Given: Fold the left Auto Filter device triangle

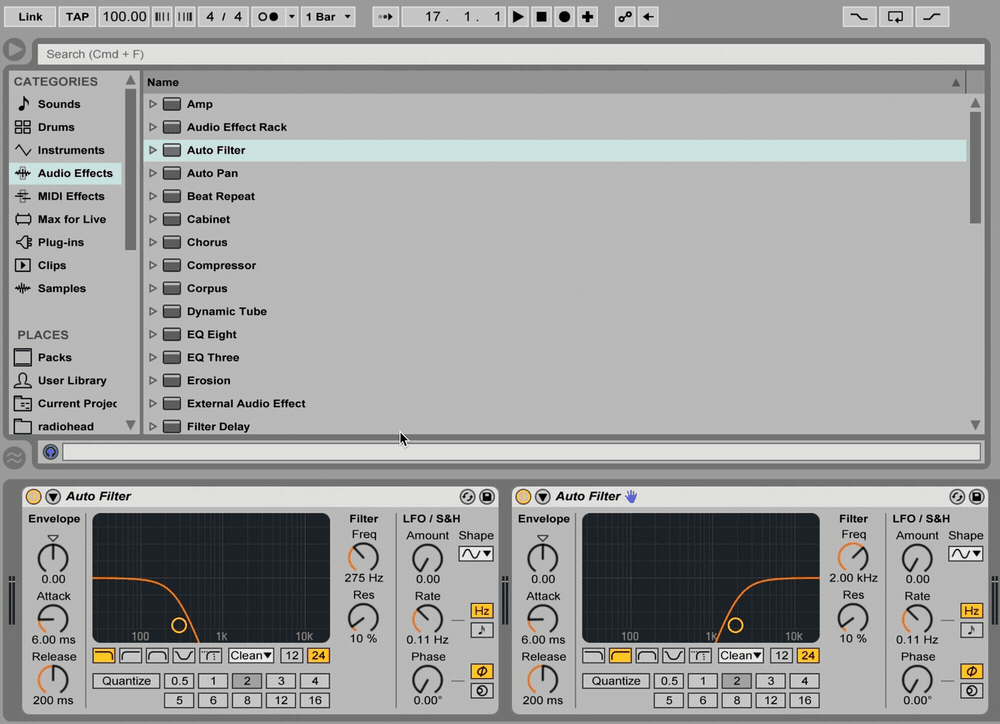Looking at the screenshot, I should (x=53, y=496).
